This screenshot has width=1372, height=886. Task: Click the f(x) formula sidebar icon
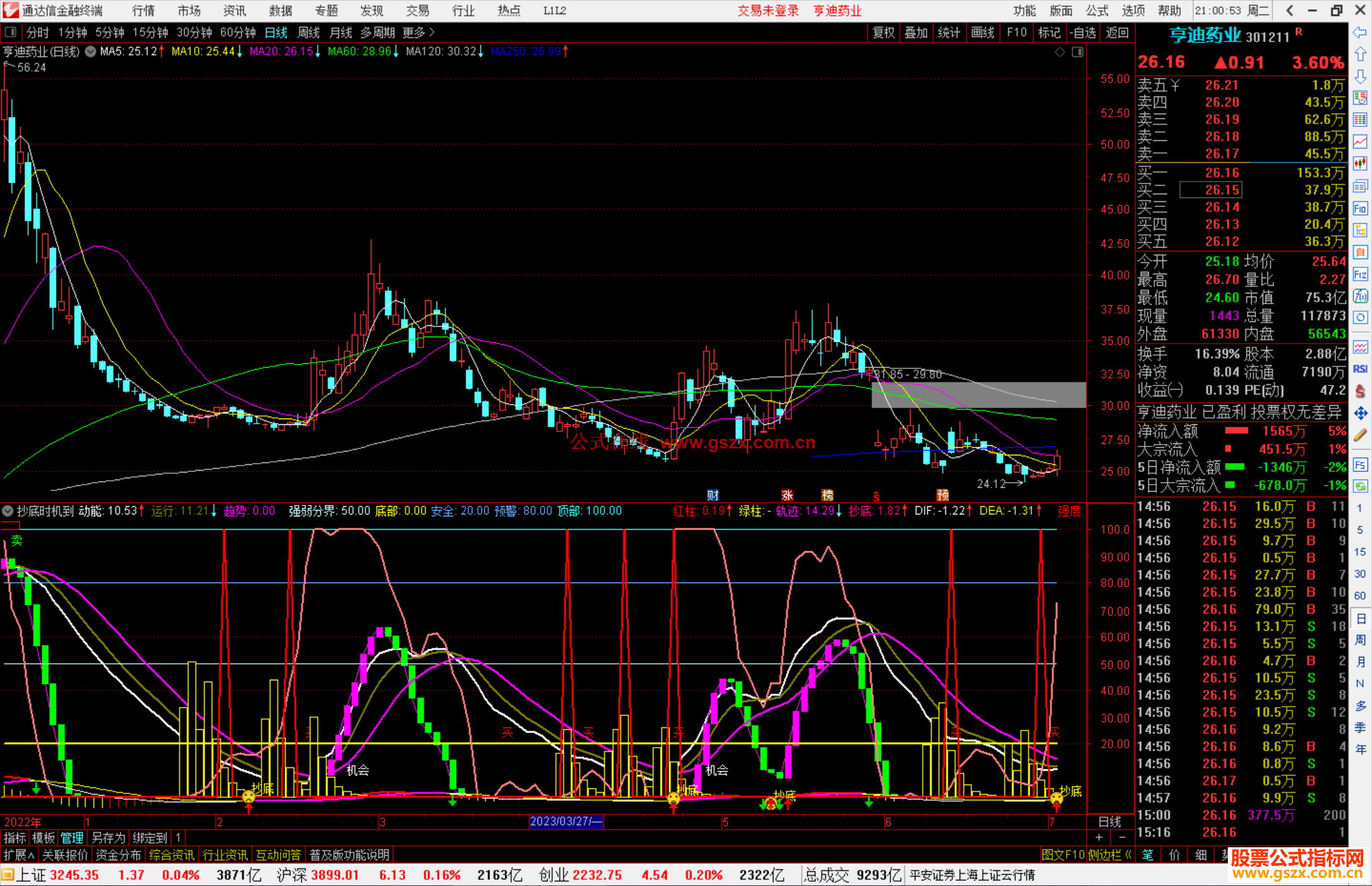[x=1360, y=296]
